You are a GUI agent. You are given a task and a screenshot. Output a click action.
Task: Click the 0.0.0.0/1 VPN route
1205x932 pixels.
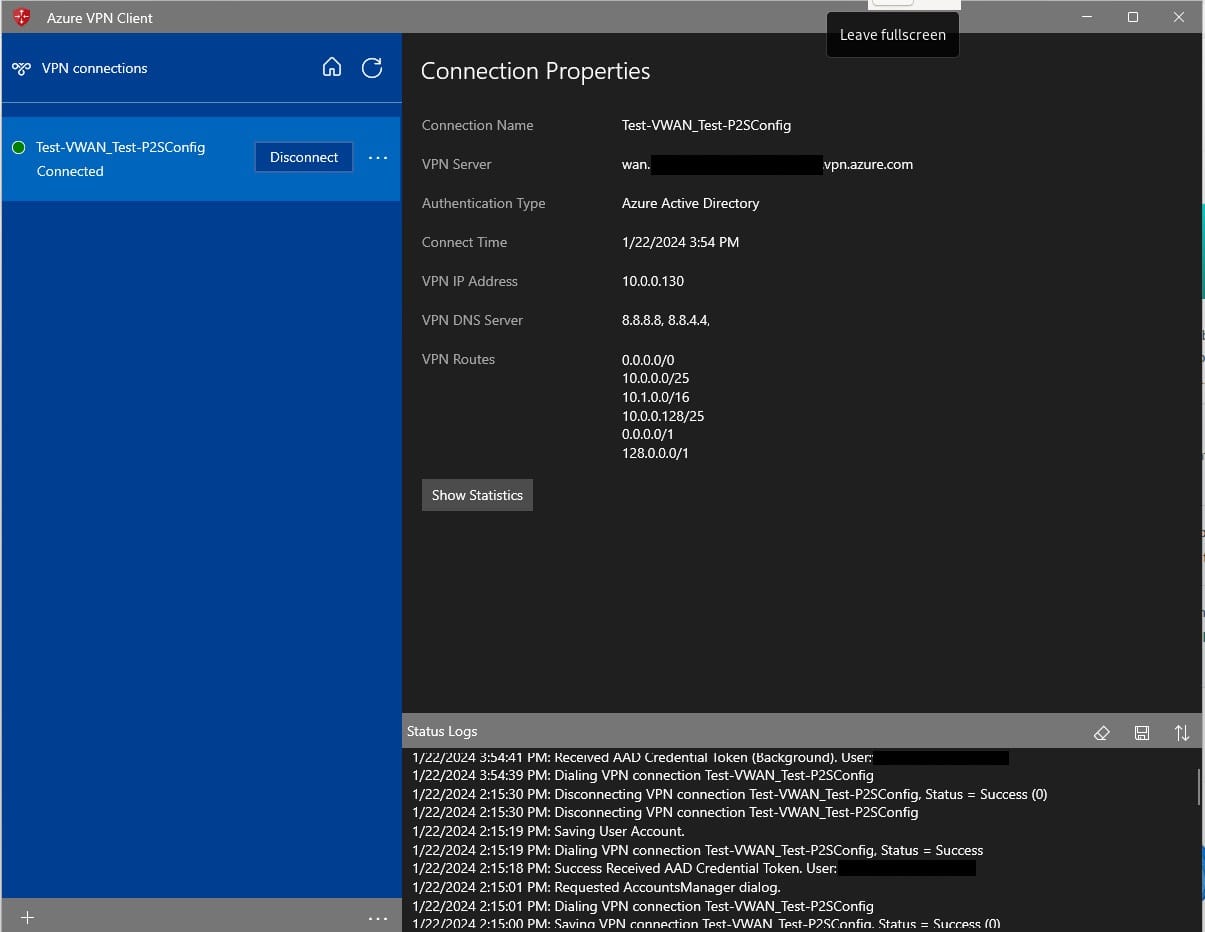648,434
